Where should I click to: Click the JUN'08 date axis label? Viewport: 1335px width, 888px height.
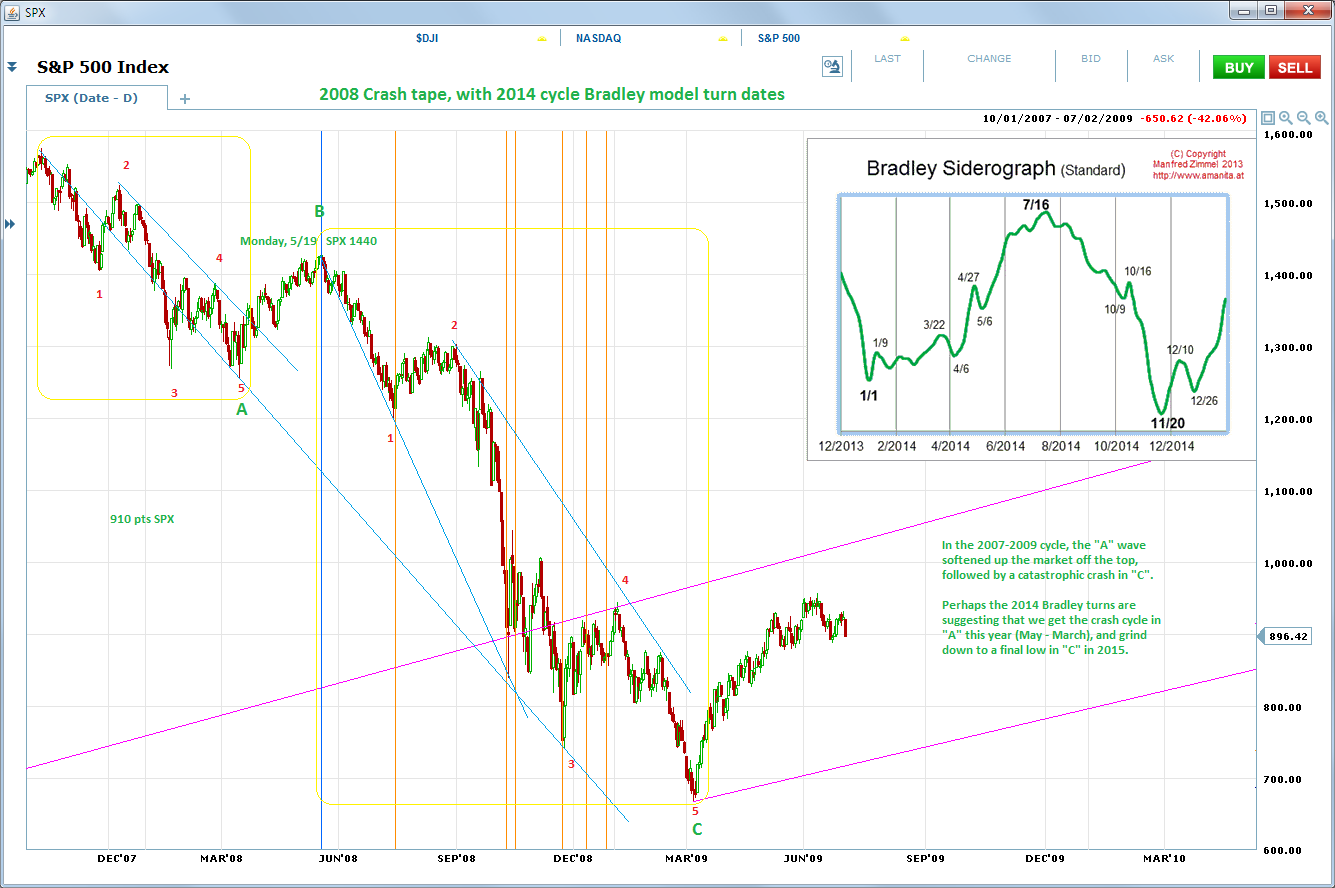coord(339,858)
